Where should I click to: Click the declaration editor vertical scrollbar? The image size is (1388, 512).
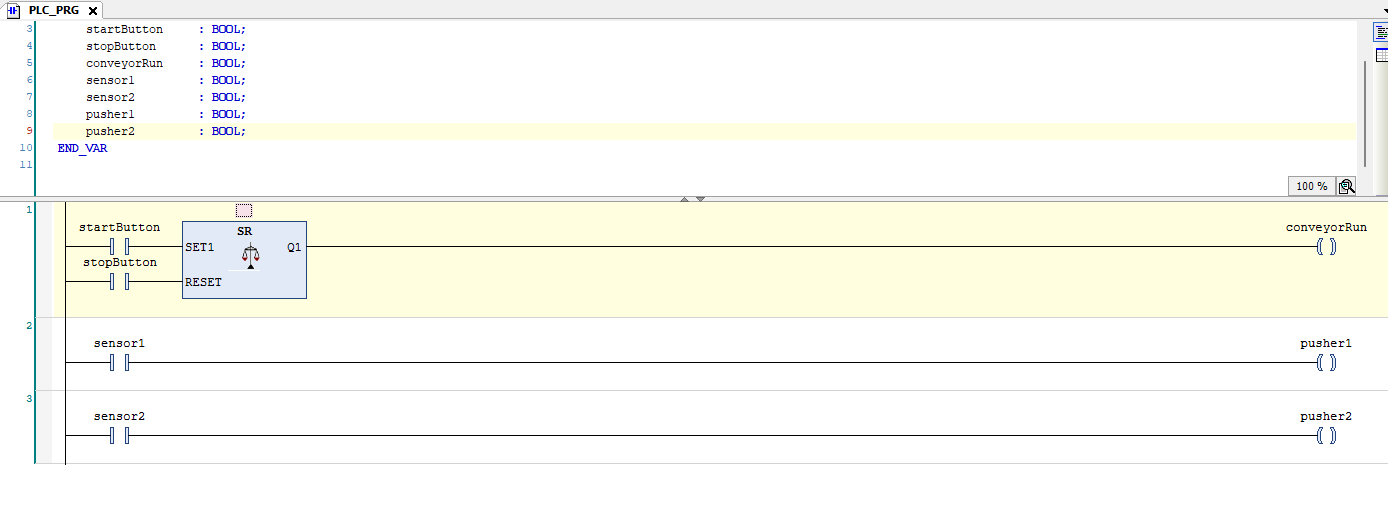pos(1364,110)
